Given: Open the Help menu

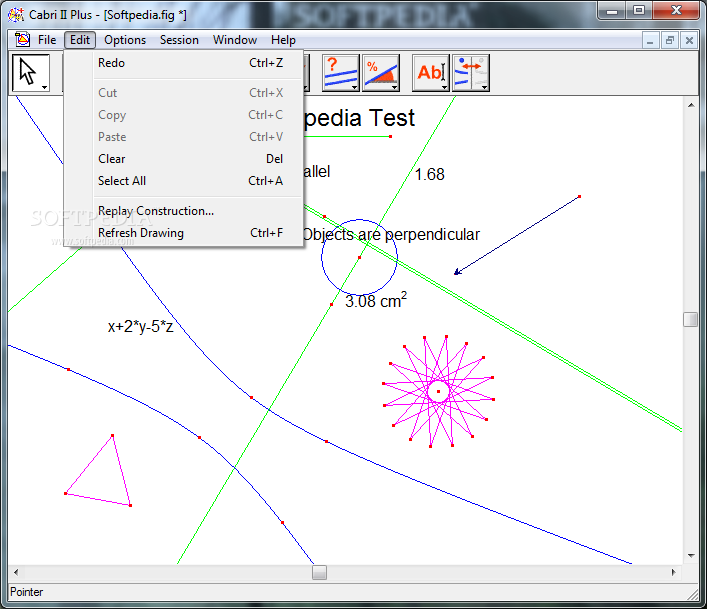Looking at the screenshot, I should (x=283, y=40).
